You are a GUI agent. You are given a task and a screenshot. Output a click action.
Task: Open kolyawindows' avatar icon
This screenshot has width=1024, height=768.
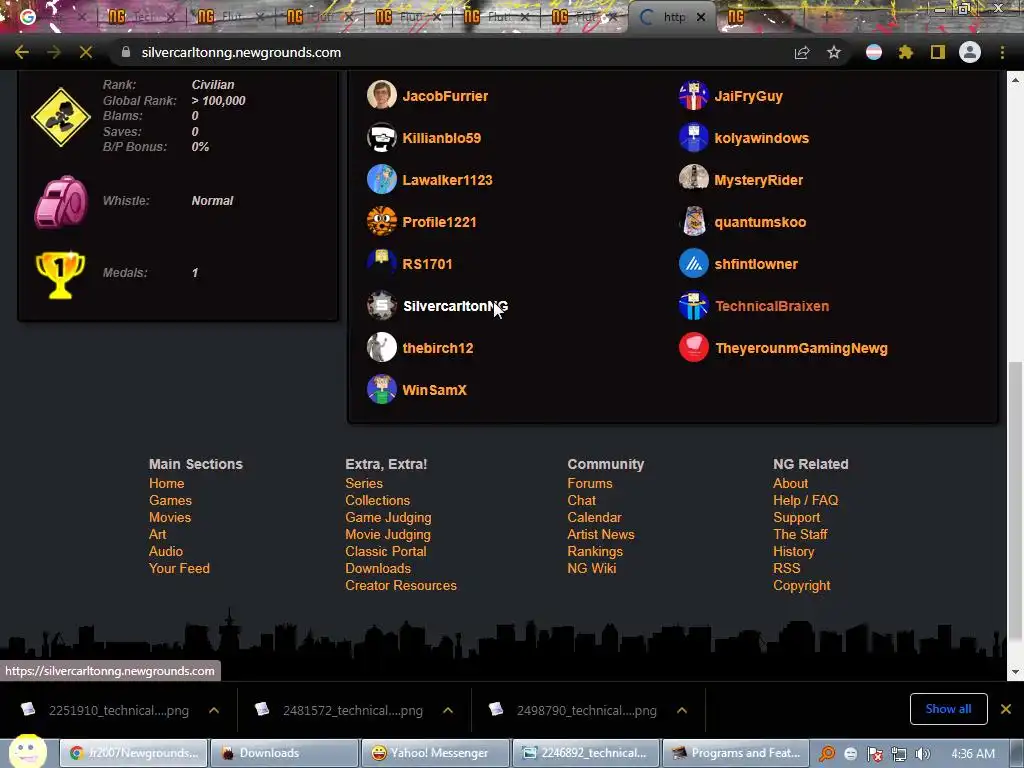point(694,138)
